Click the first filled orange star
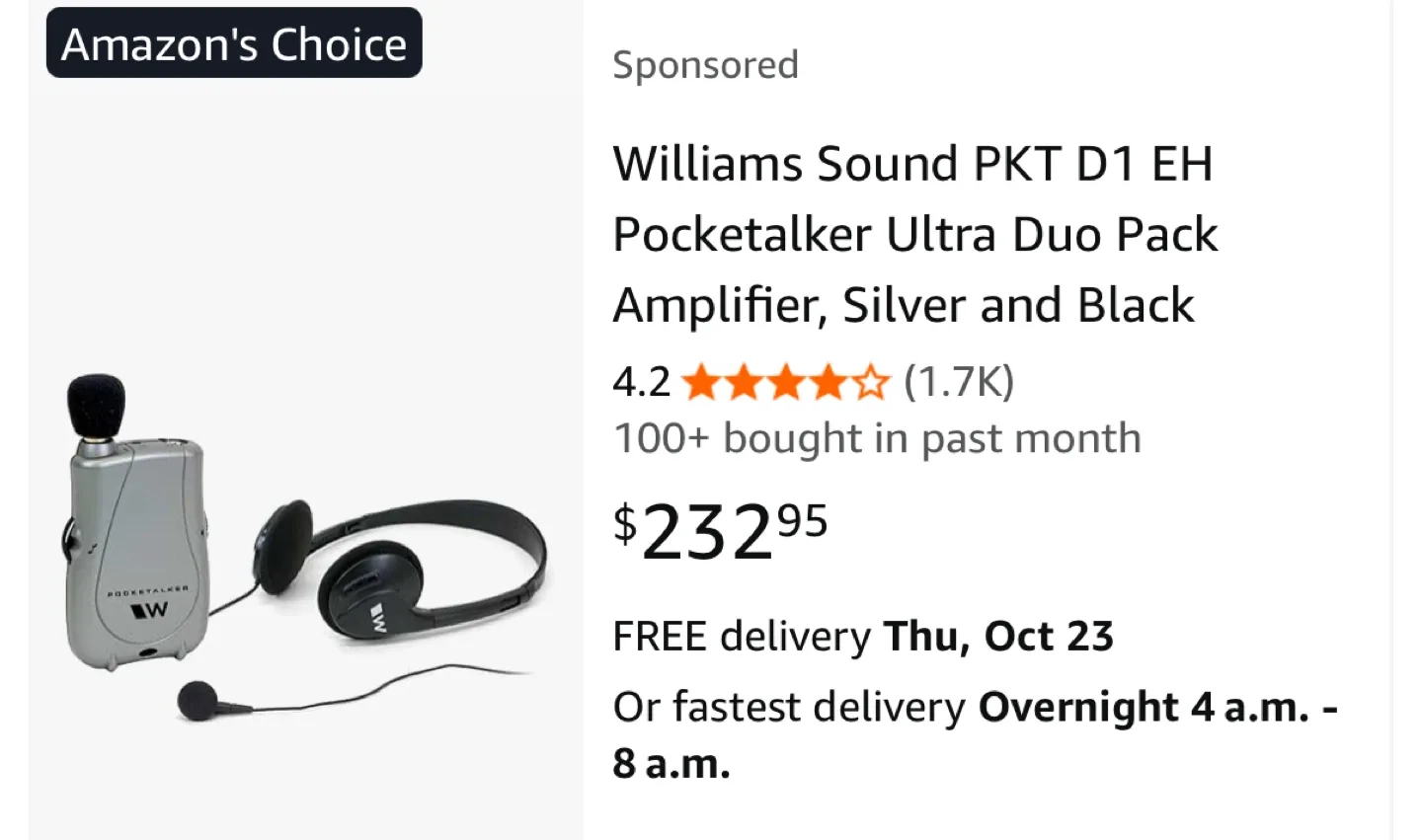 pyautogui.click(x=700, y=382)
